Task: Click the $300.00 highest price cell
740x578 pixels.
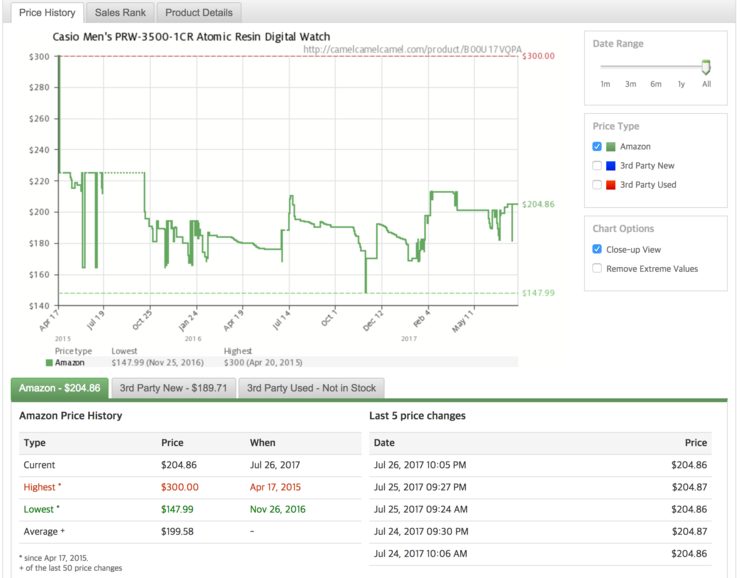Action: pos(180,487)
